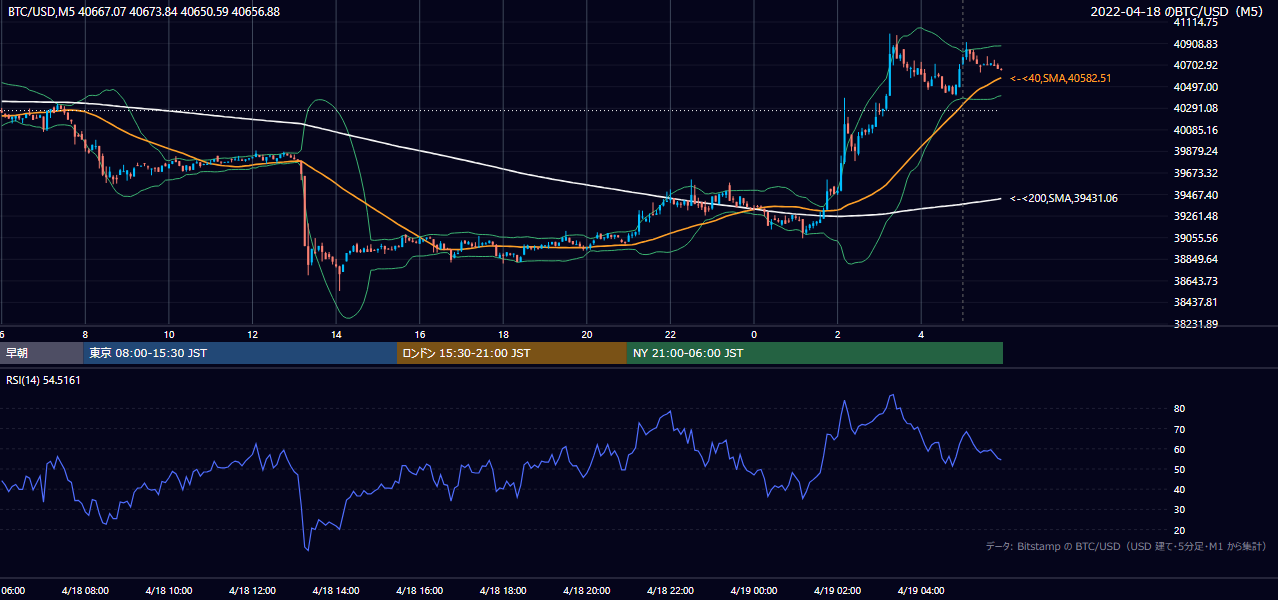
Task: Click hour label 0 under price chart
Action: point(754,334)
